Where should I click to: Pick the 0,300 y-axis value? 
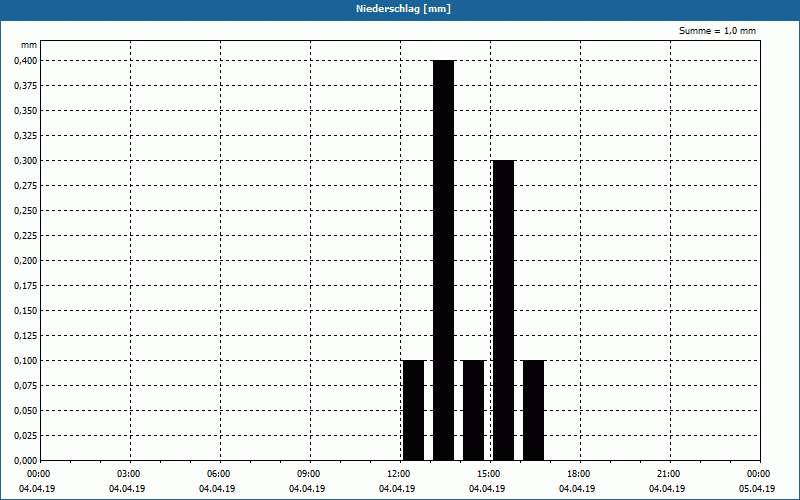(x=26, y=161)
